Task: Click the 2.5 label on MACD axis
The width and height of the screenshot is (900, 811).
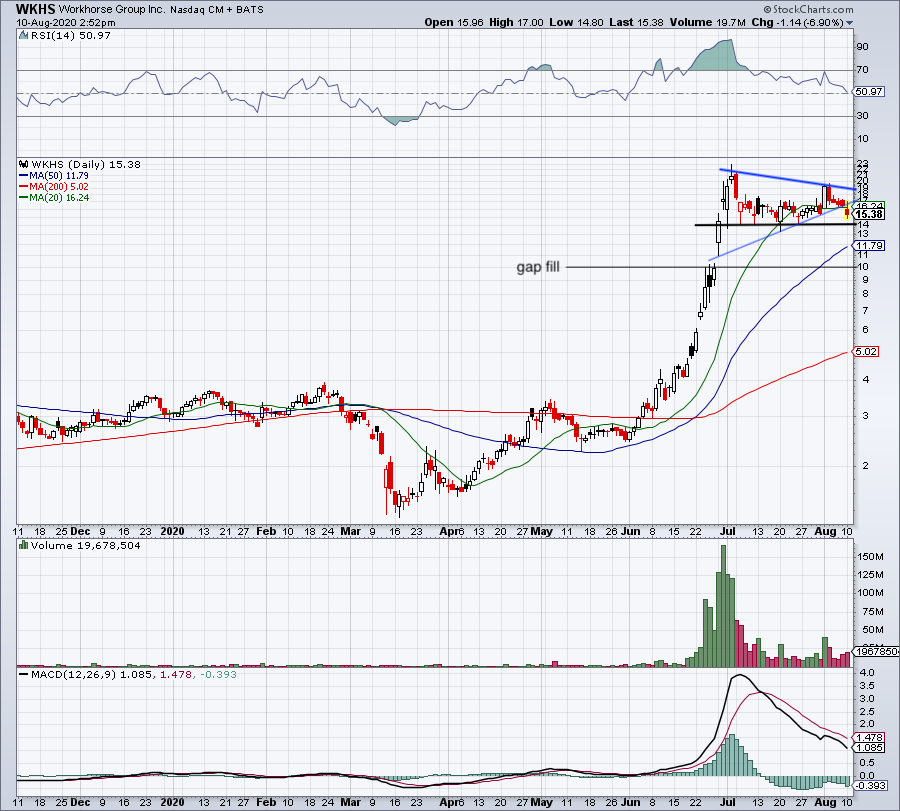Action: click(x=867, y=712)
